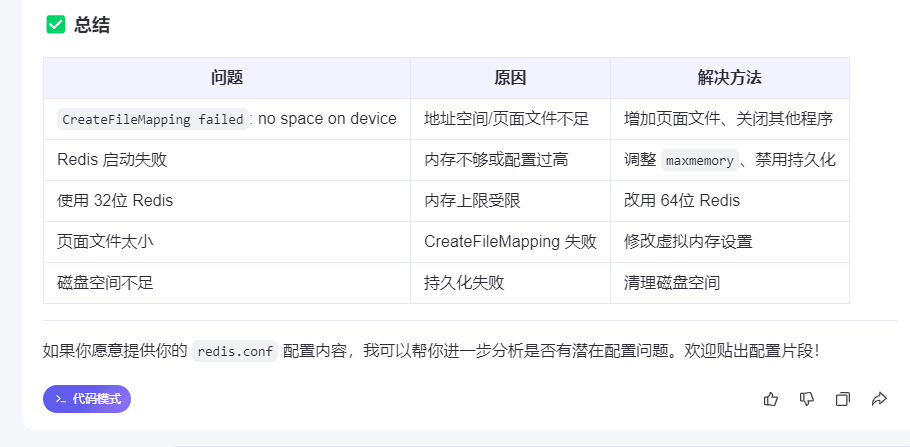Share the response using the arrow icon
This screenshot has height=447, width=910.
879,399
